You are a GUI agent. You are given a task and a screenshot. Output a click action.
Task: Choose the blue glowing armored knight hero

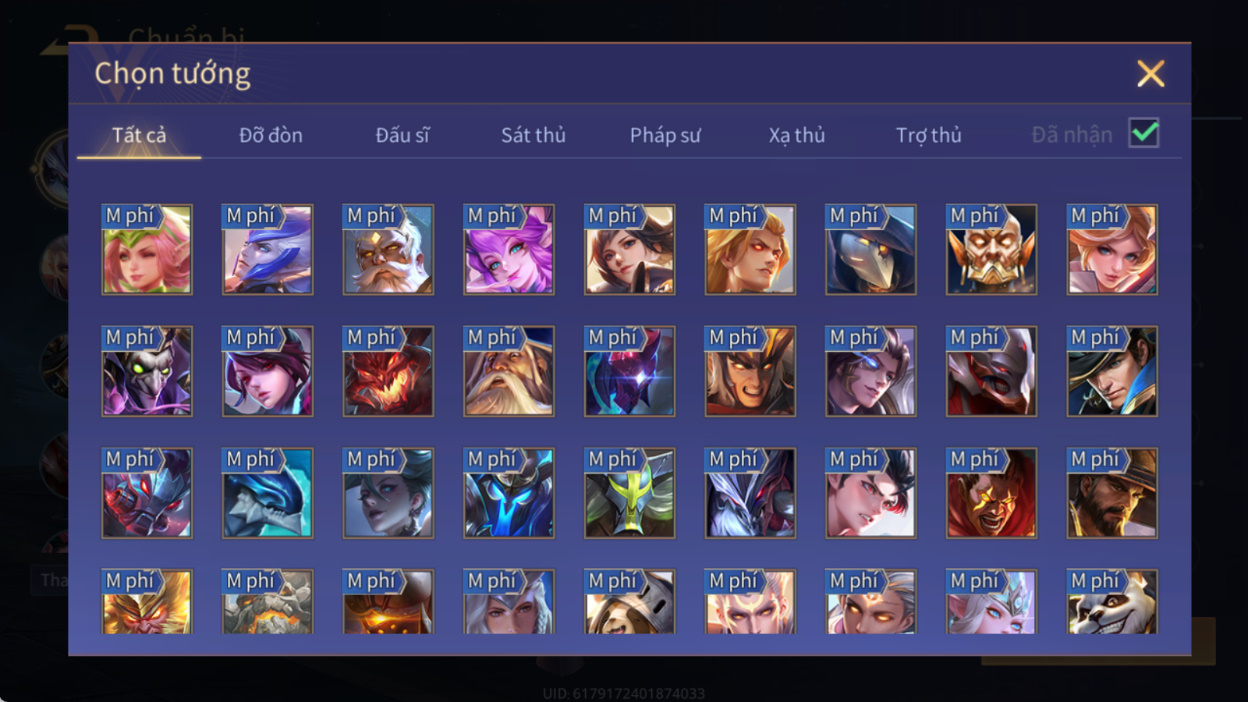[509, 493]
